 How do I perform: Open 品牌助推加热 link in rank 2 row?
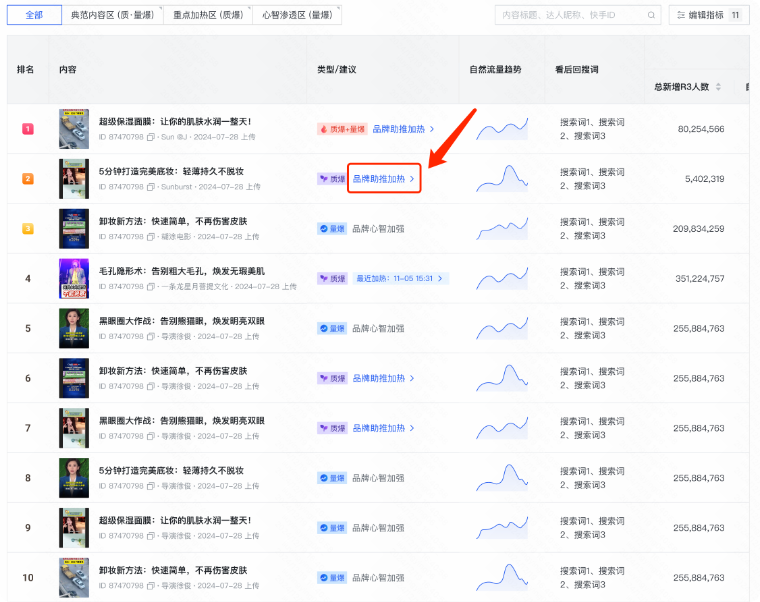383,179
